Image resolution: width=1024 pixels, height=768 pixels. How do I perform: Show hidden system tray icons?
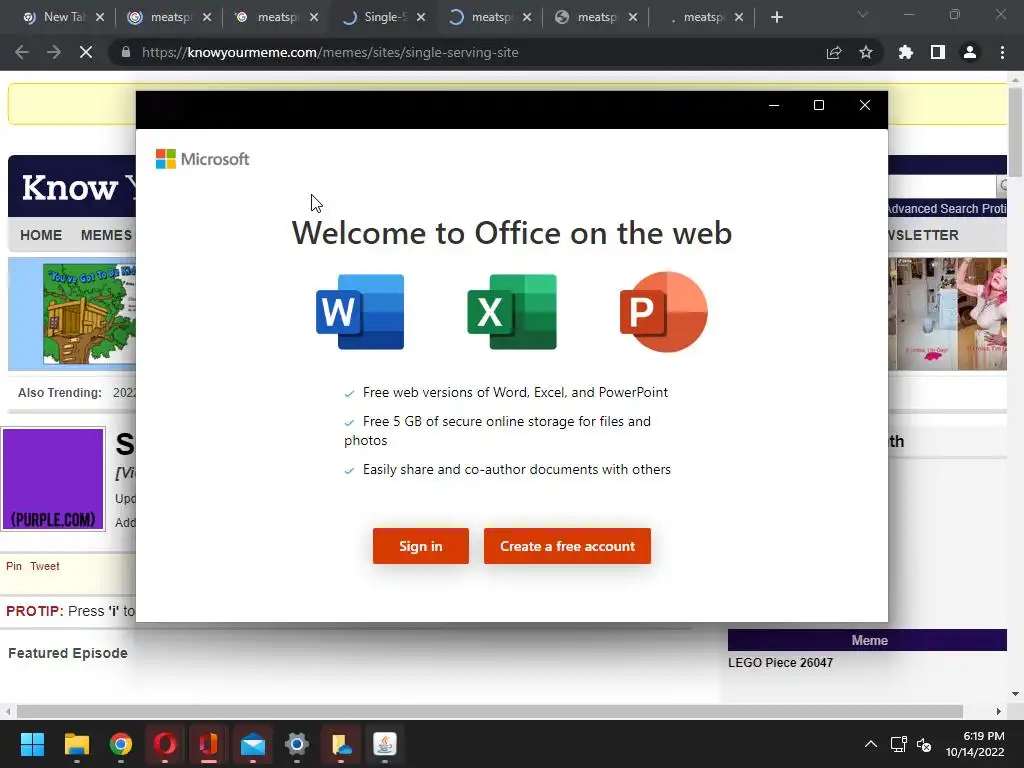point(871,744)
